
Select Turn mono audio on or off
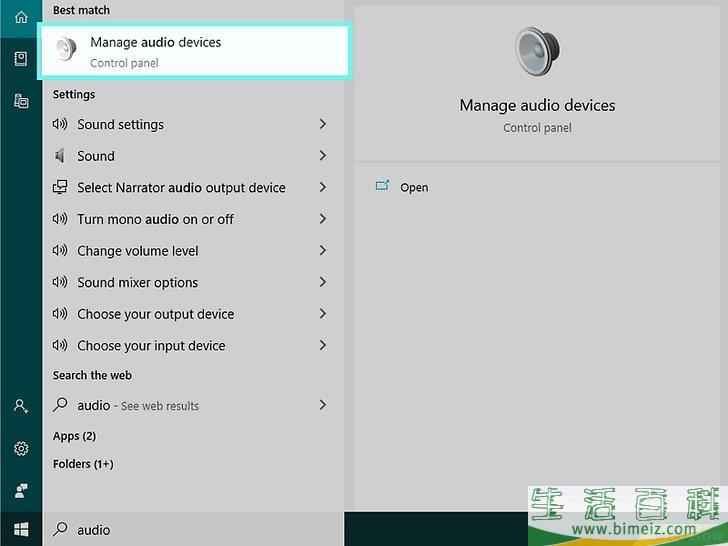(155, 219)
